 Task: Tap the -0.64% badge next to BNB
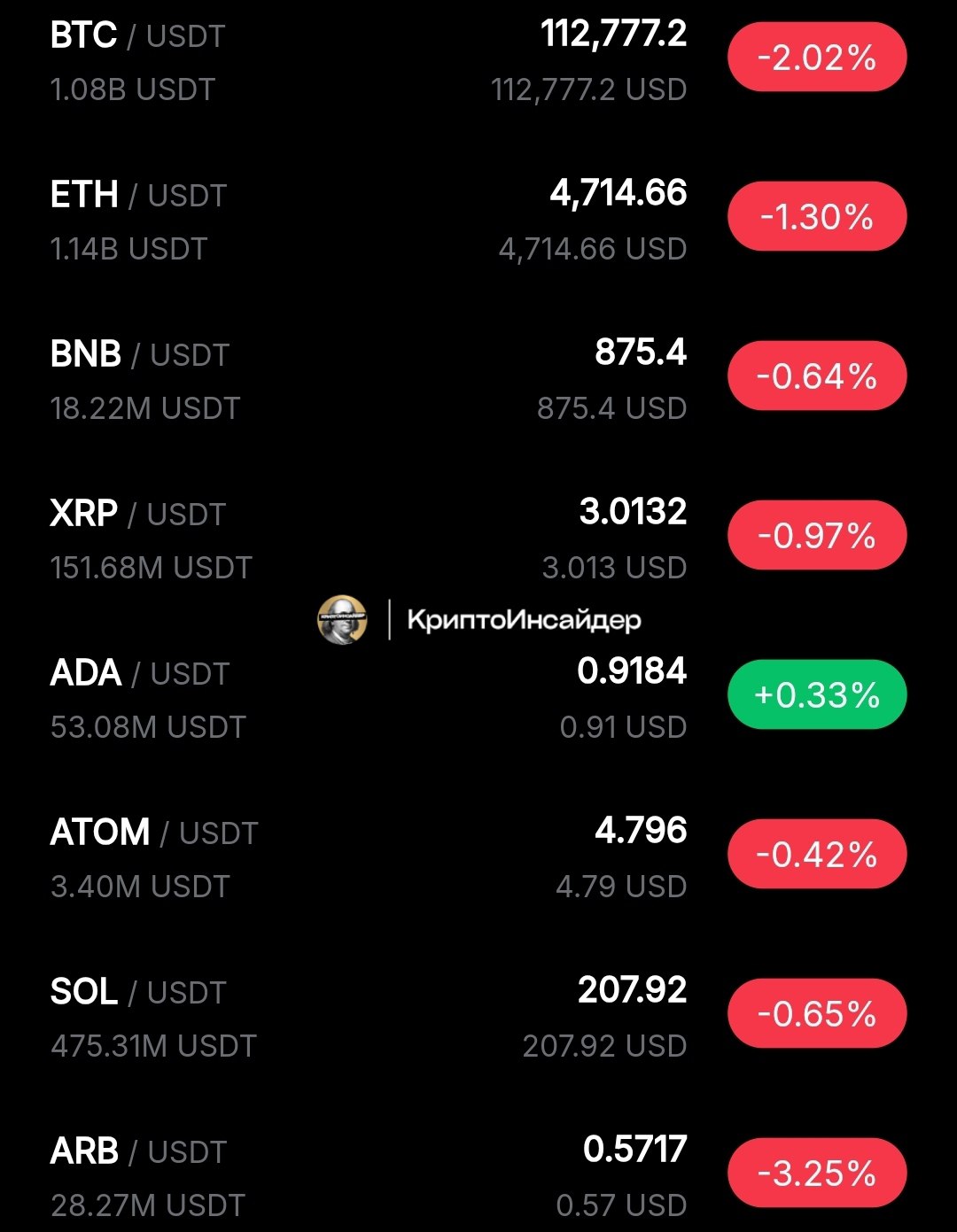(817, 376)
